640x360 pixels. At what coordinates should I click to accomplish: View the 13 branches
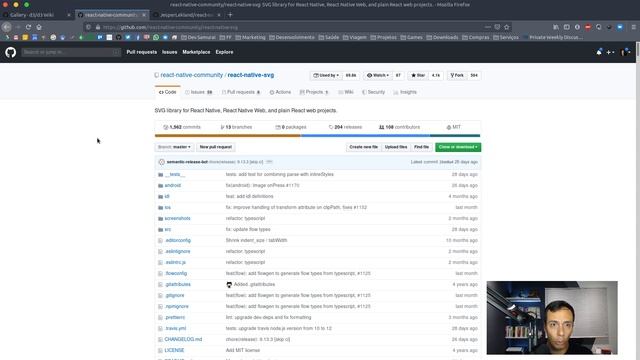tap(236, 127)
